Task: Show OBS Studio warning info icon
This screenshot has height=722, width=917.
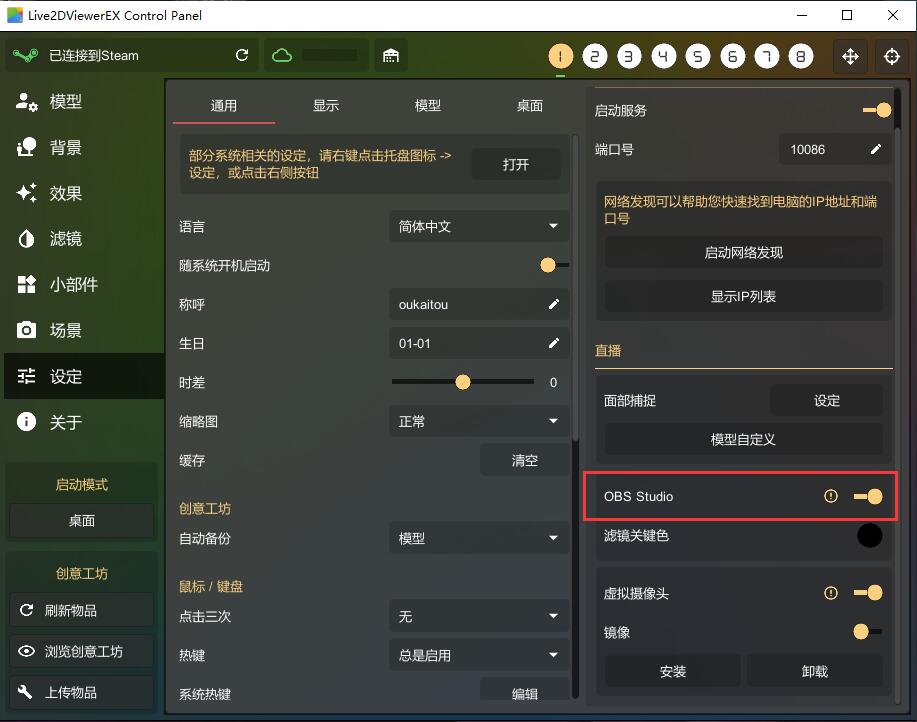Action: (830, 496)
